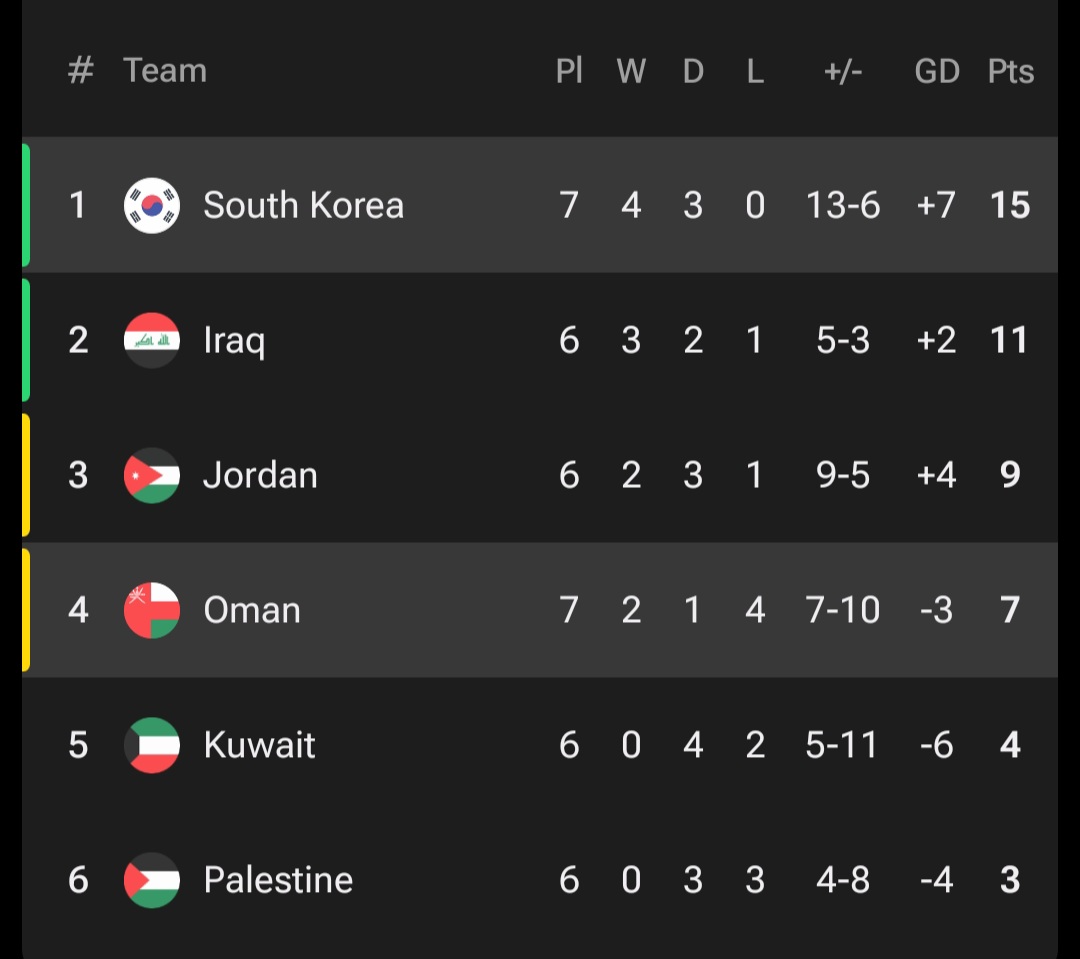The width and height of the screenshot is (1080, 959).
Task: Click the W wins column header
Action: (x=631, y=71)
